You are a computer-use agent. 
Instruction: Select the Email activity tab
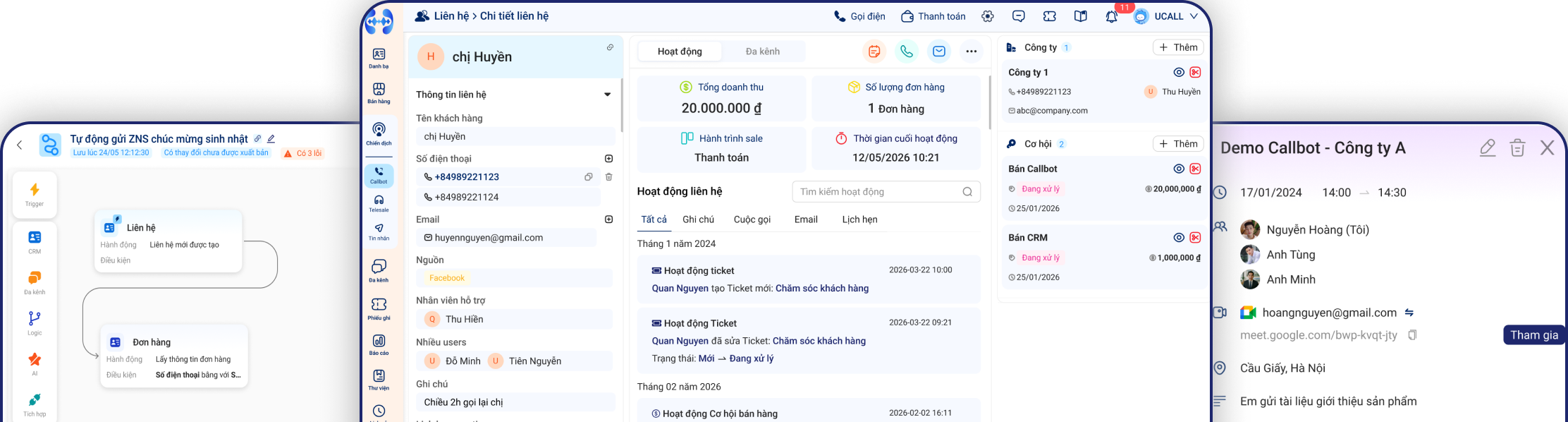tap(806, 219)
